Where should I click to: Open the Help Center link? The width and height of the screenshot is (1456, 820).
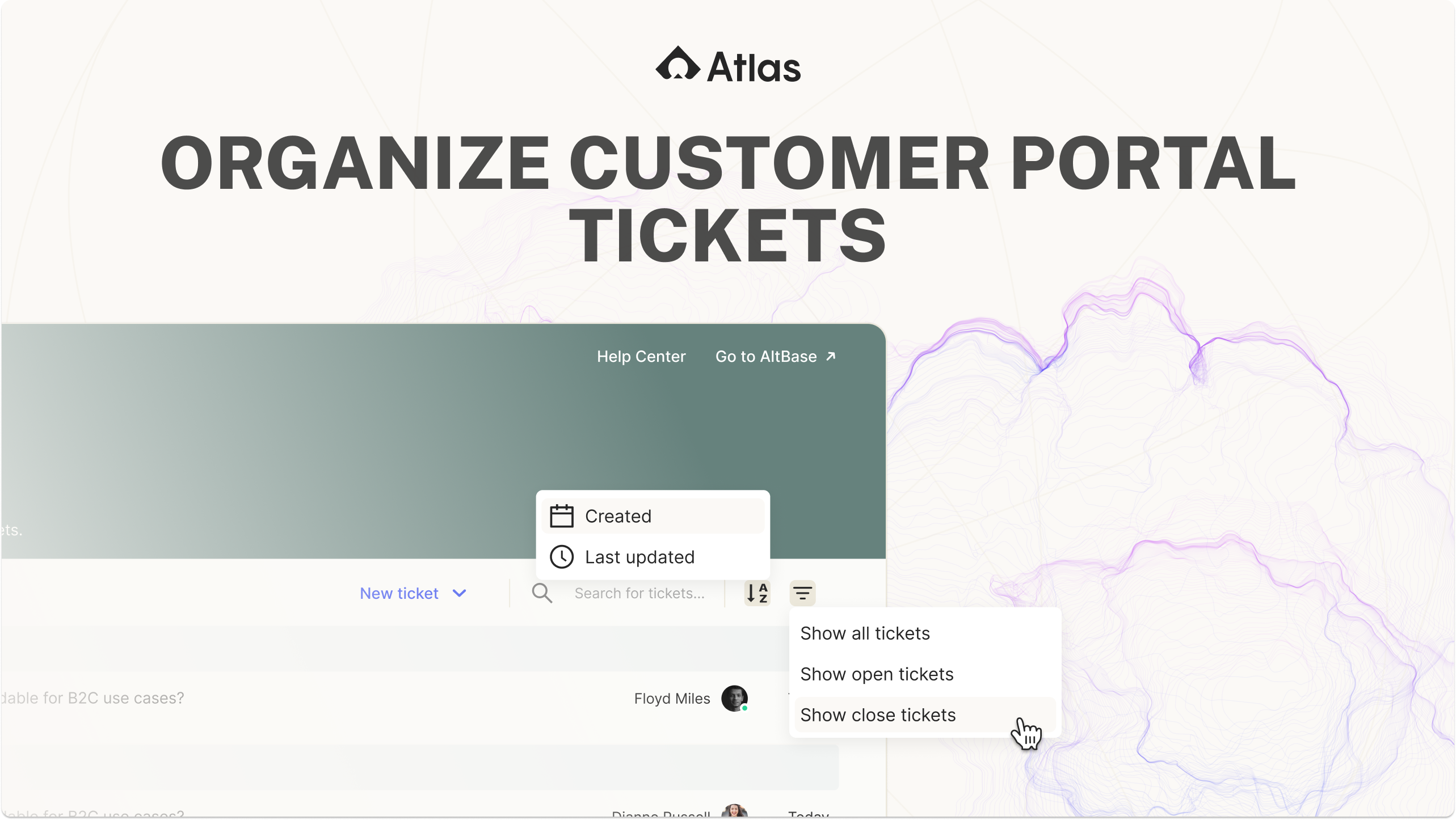click(x=641, y=356)
